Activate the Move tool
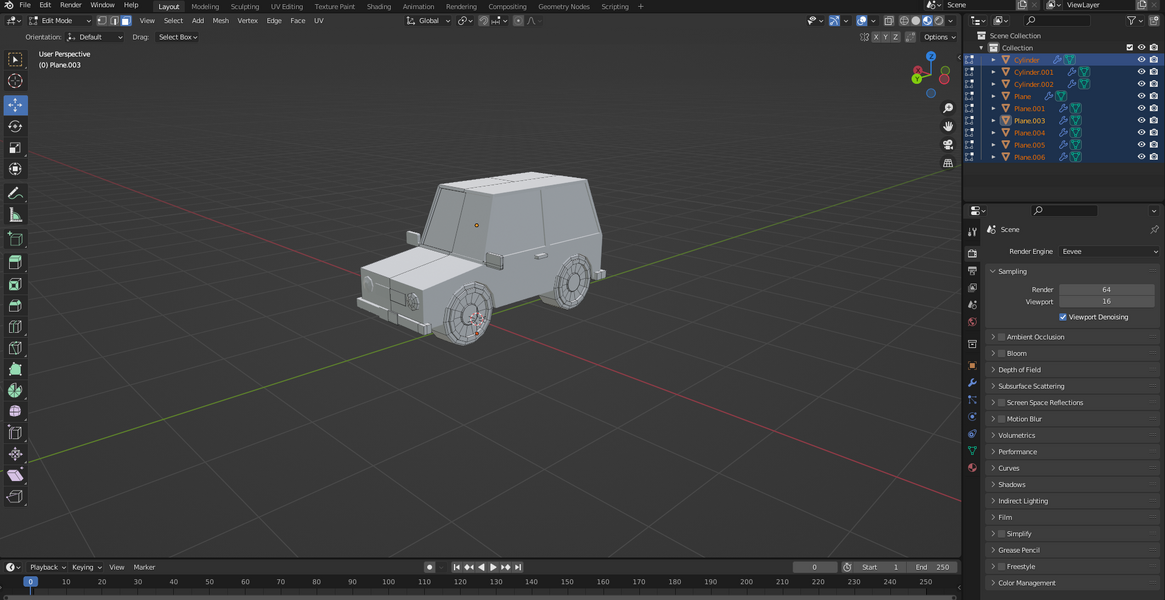Image resolution: width=1165 pixels, height=600 pixels. (x=15, y=105)
